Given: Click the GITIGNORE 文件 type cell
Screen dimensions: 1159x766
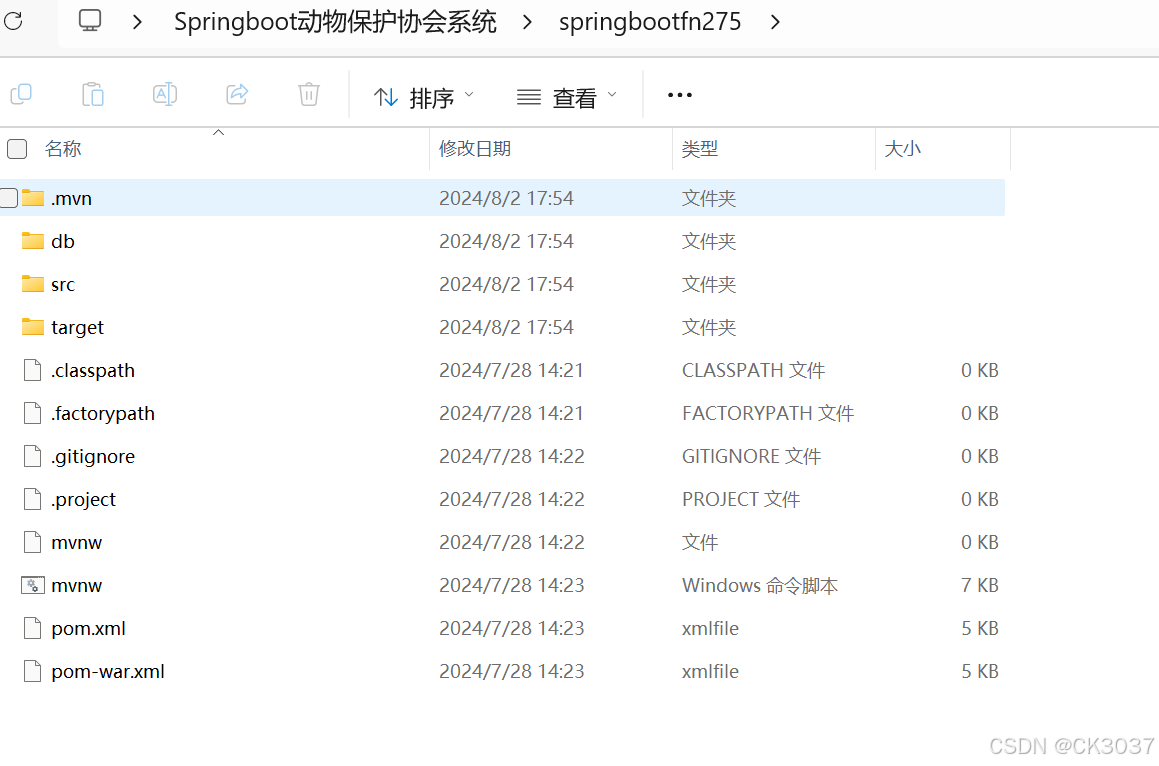Looking at the screenshot, I should (x=751, y=456).
